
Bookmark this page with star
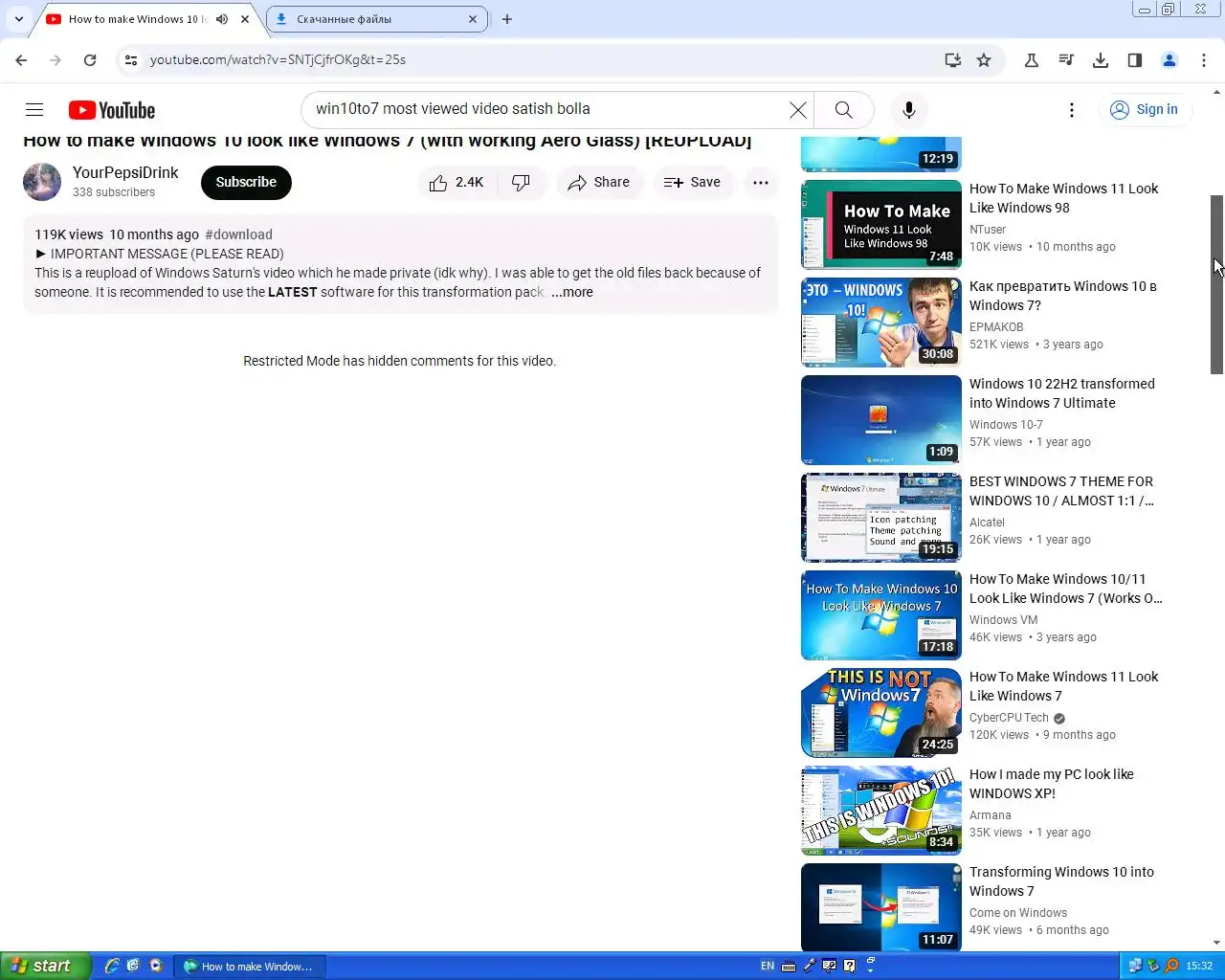(x=984, y=59)
